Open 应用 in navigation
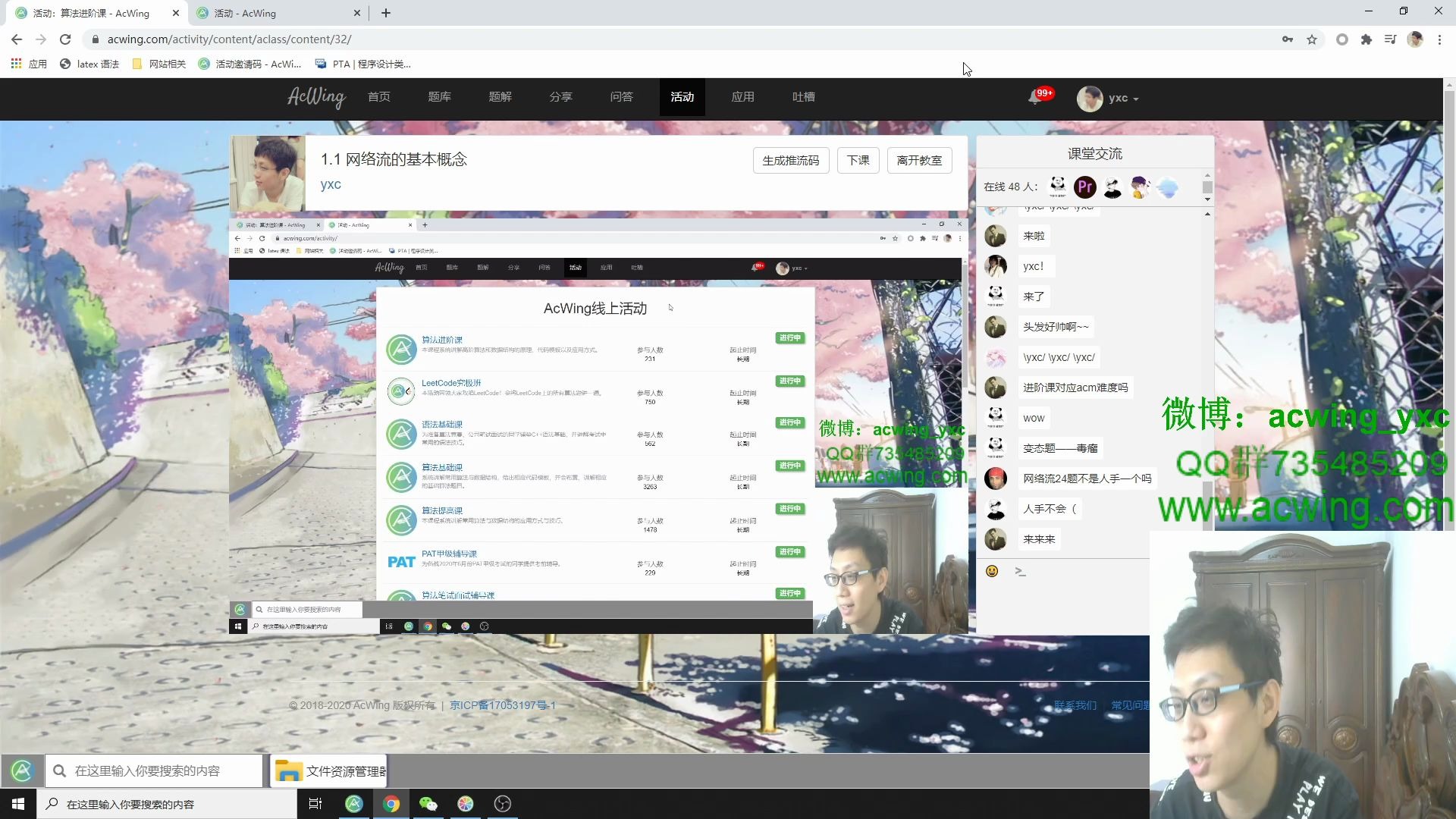The image size is (1456, 819). click(x=743, y=96)
